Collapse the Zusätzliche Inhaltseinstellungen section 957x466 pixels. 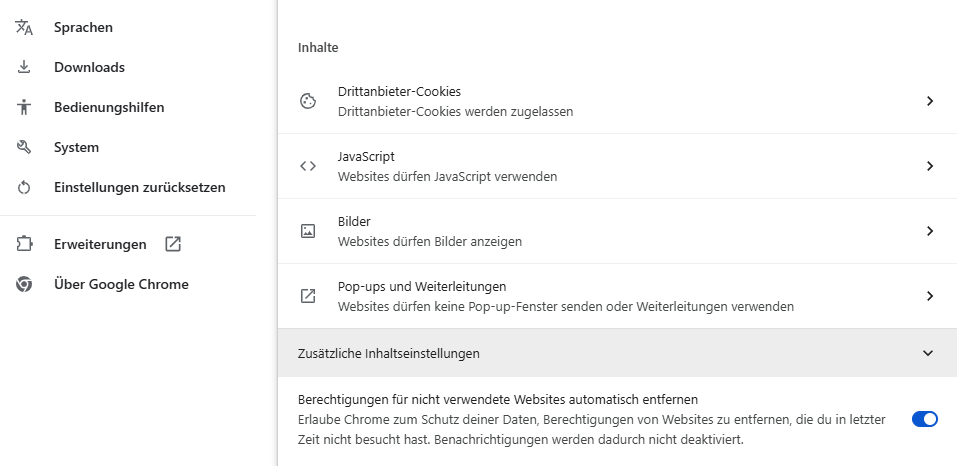click(928, 353)
